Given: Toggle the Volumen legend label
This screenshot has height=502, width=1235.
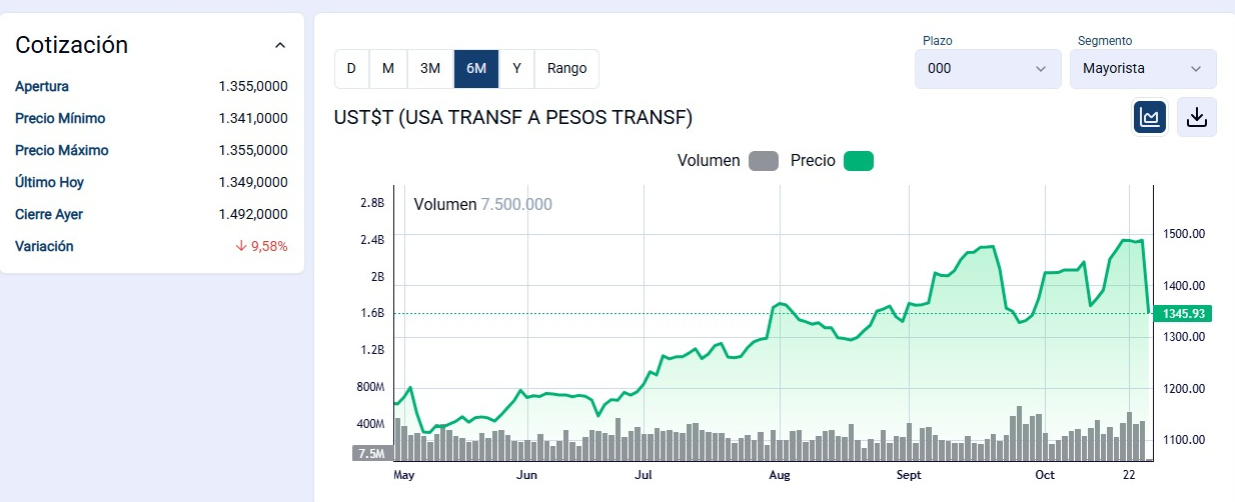Looking at the screenshot, I should click(708, 161).
